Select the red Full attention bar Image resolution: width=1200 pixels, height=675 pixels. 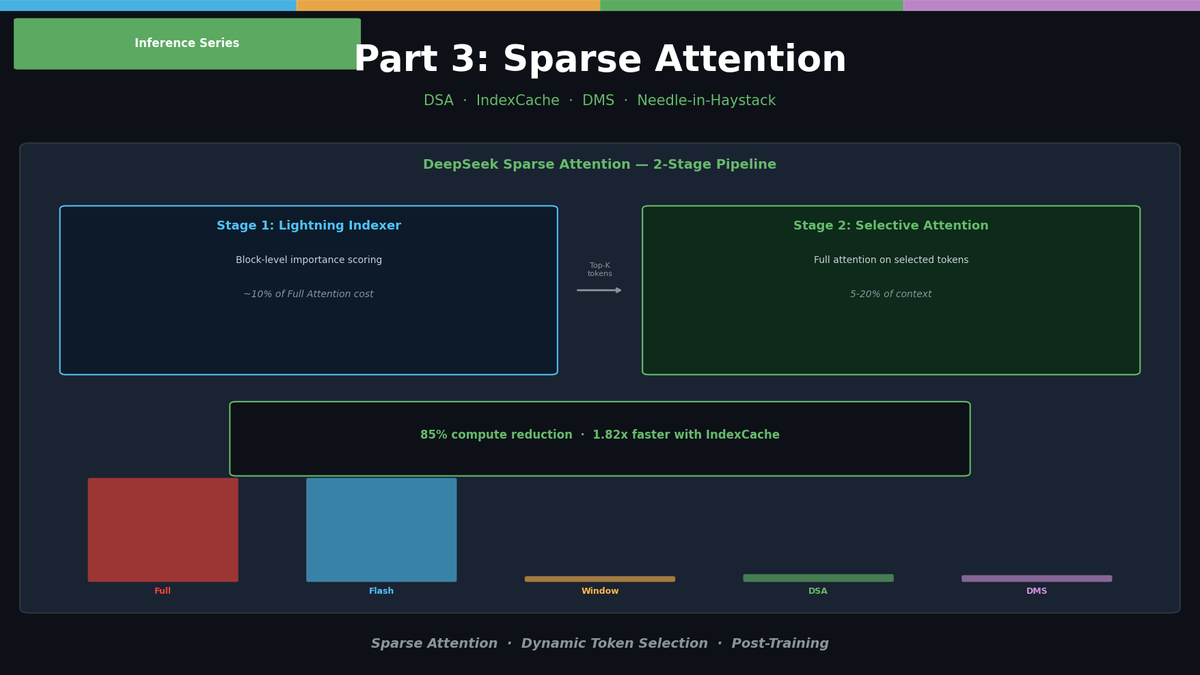click(x=162, y=529)
